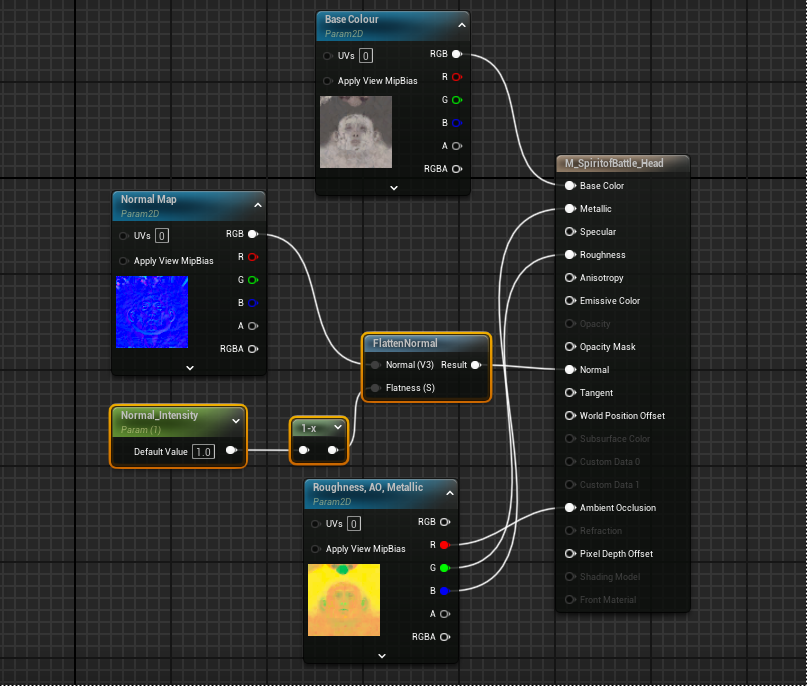Select the M_SpiritofBattle_Head node title
The width and height of the screenshot is (807, 686).
point(614,163)
